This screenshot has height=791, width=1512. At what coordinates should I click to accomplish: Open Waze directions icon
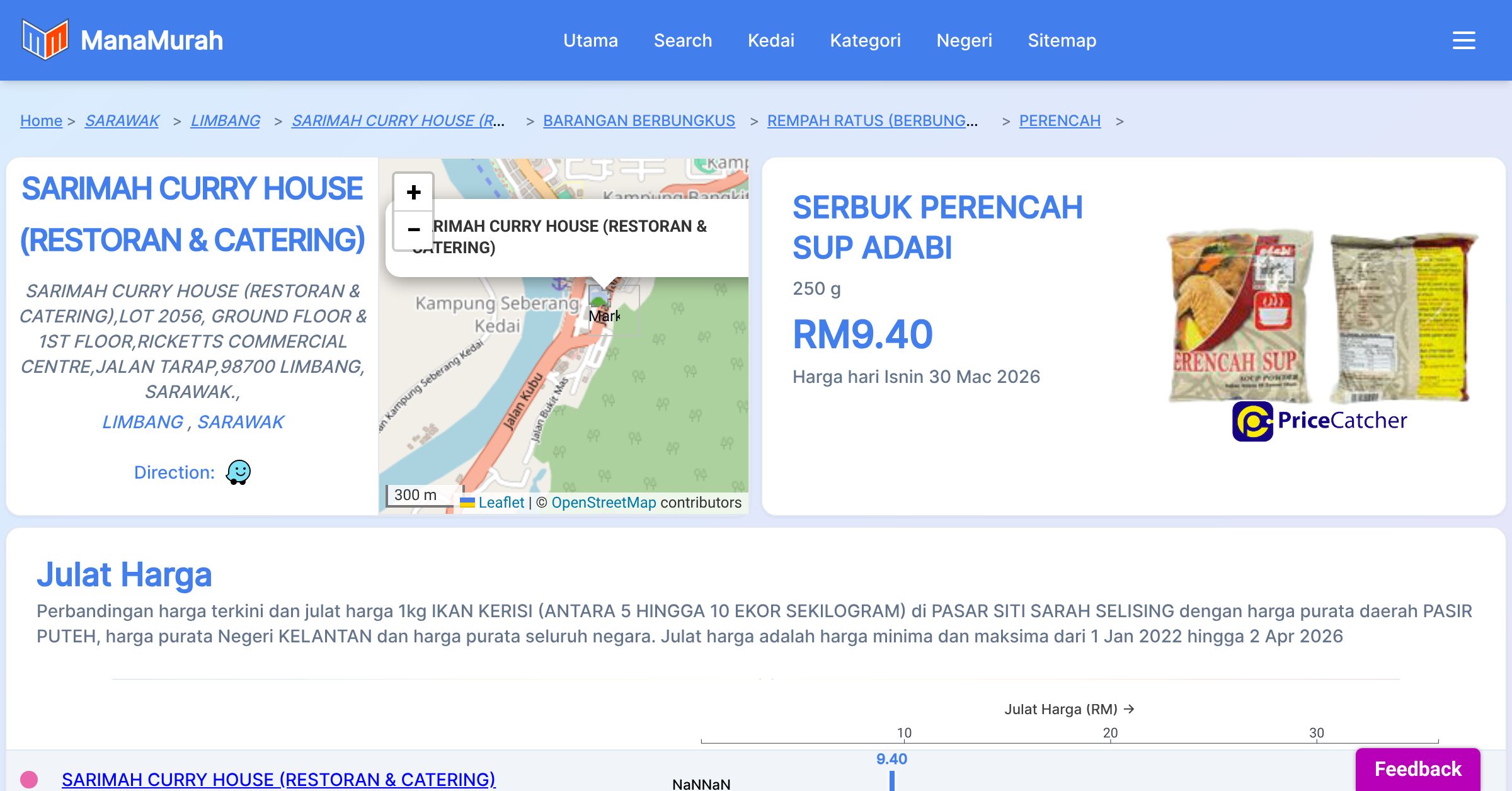point(238,472)
